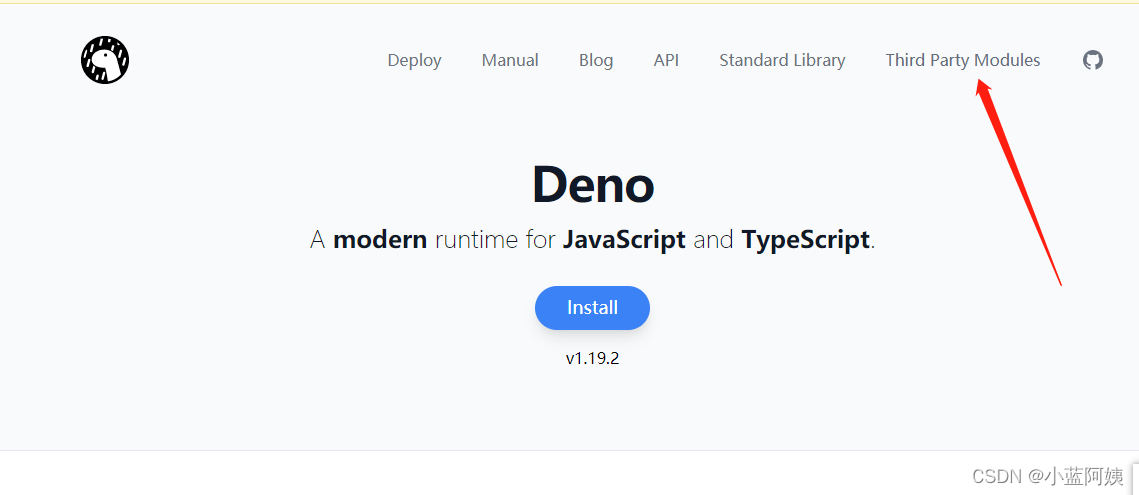Open the GitHub icon link
The image size is (1139, 495).
pyautogui.click(x=1093, y=60)
